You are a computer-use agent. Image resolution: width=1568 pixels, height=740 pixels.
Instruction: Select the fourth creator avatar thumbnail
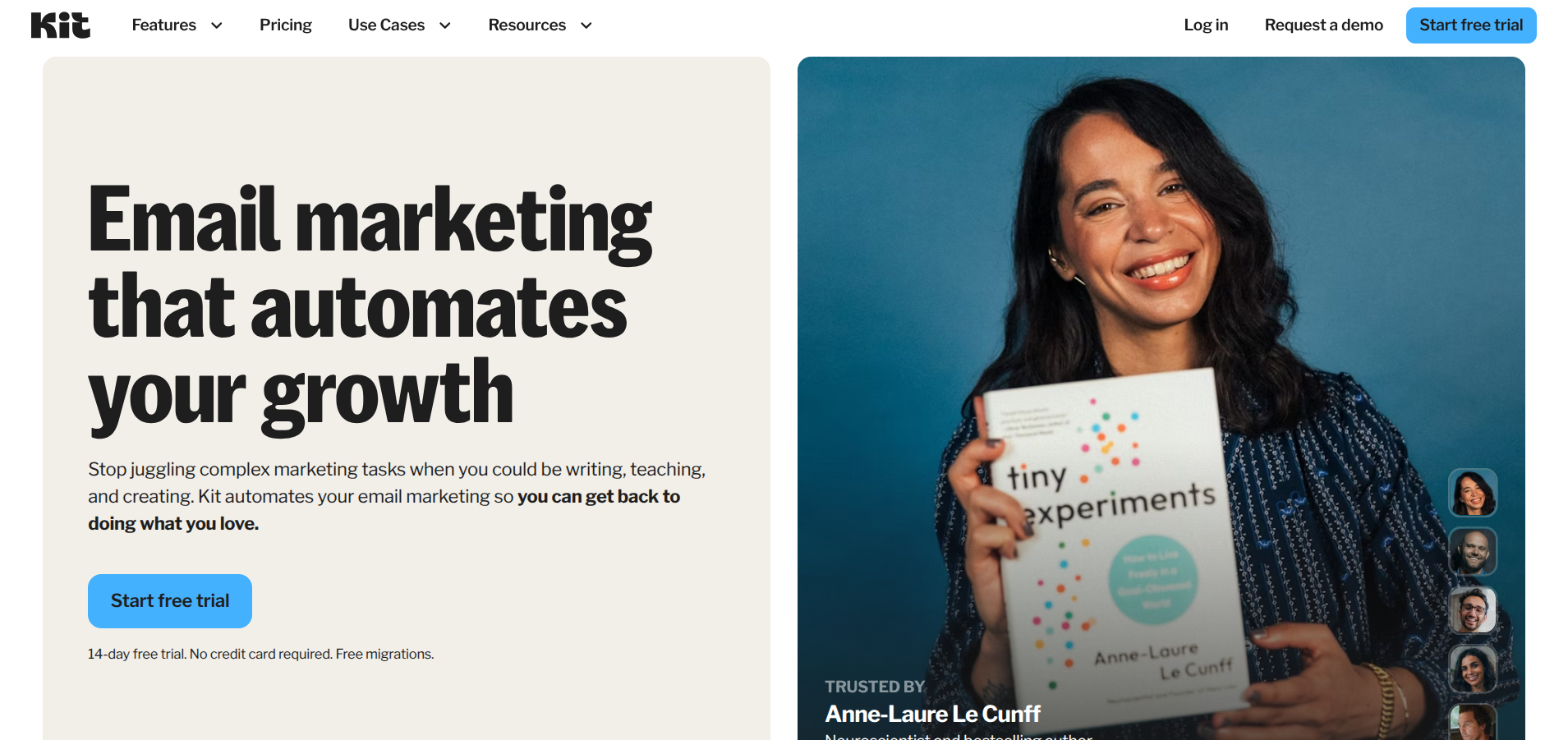(1473, 669)
